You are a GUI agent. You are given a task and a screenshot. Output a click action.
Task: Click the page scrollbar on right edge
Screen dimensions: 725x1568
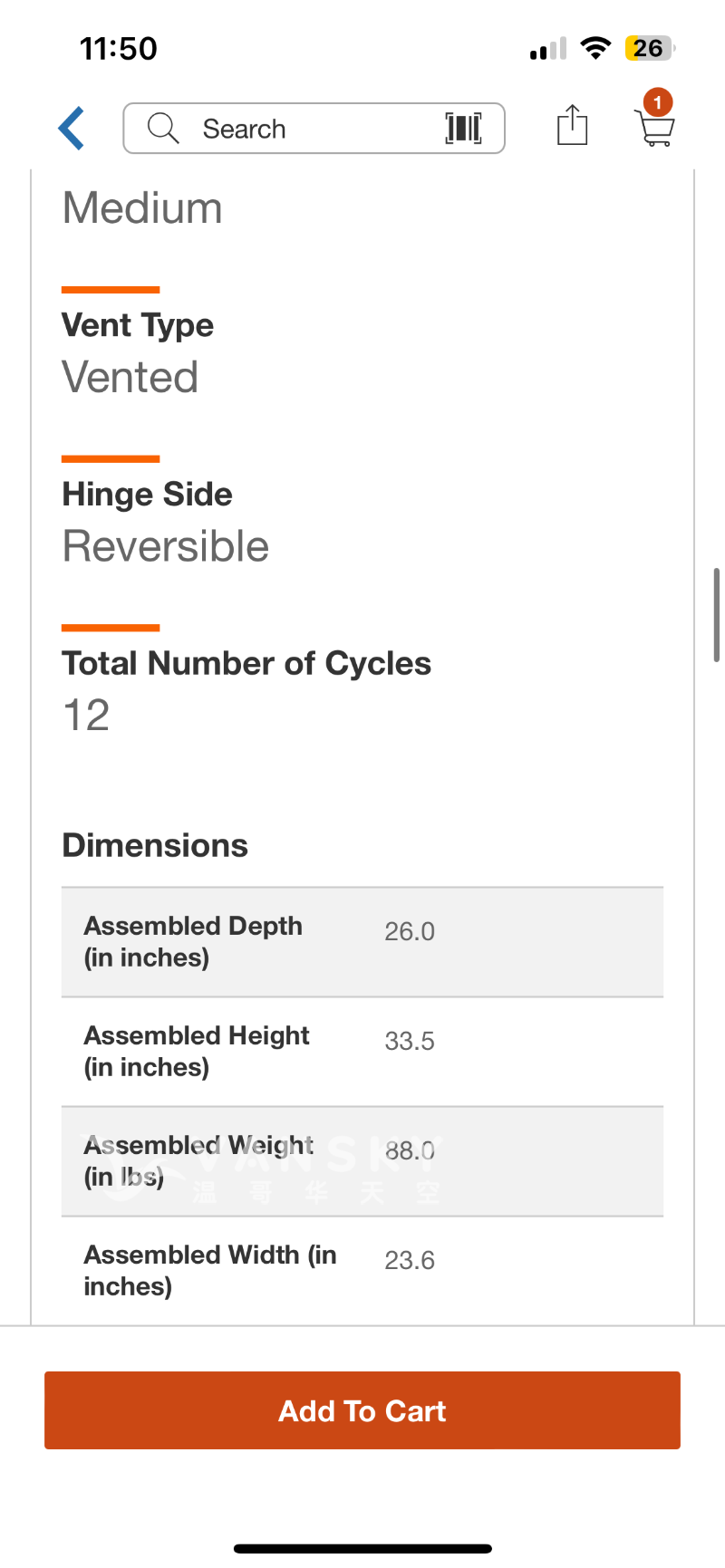tap(716, 614)
